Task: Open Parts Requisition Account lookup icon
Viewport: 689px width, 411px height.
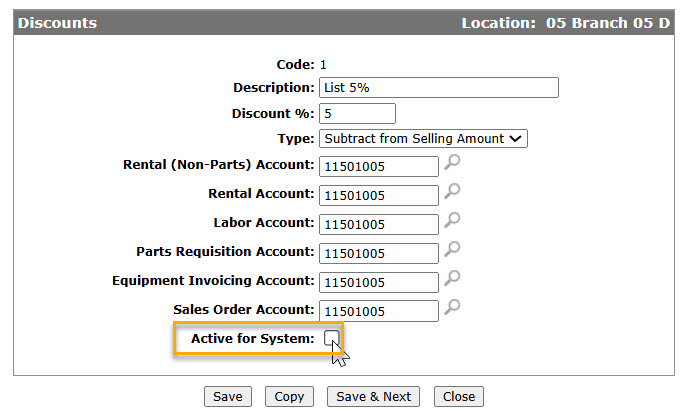Action: [x=452, y=249]
